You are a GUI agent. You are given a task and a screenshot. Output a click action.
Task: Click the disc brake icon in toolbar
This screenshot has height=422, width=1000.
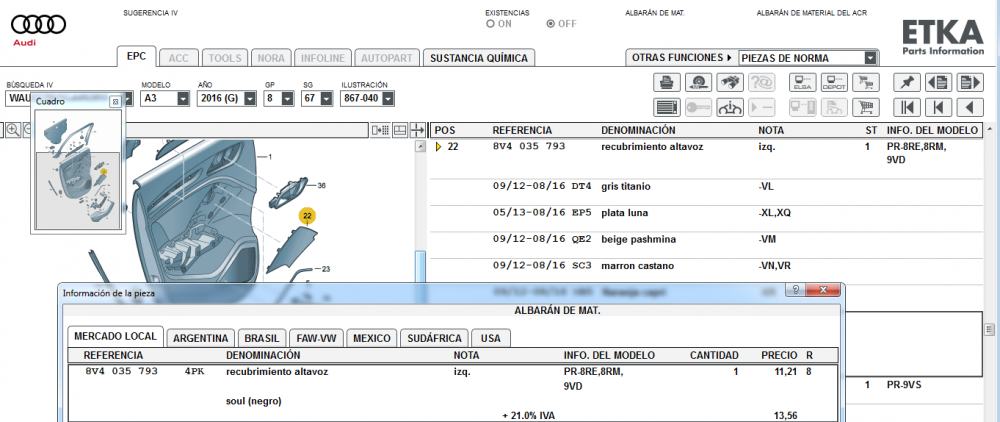700,83
